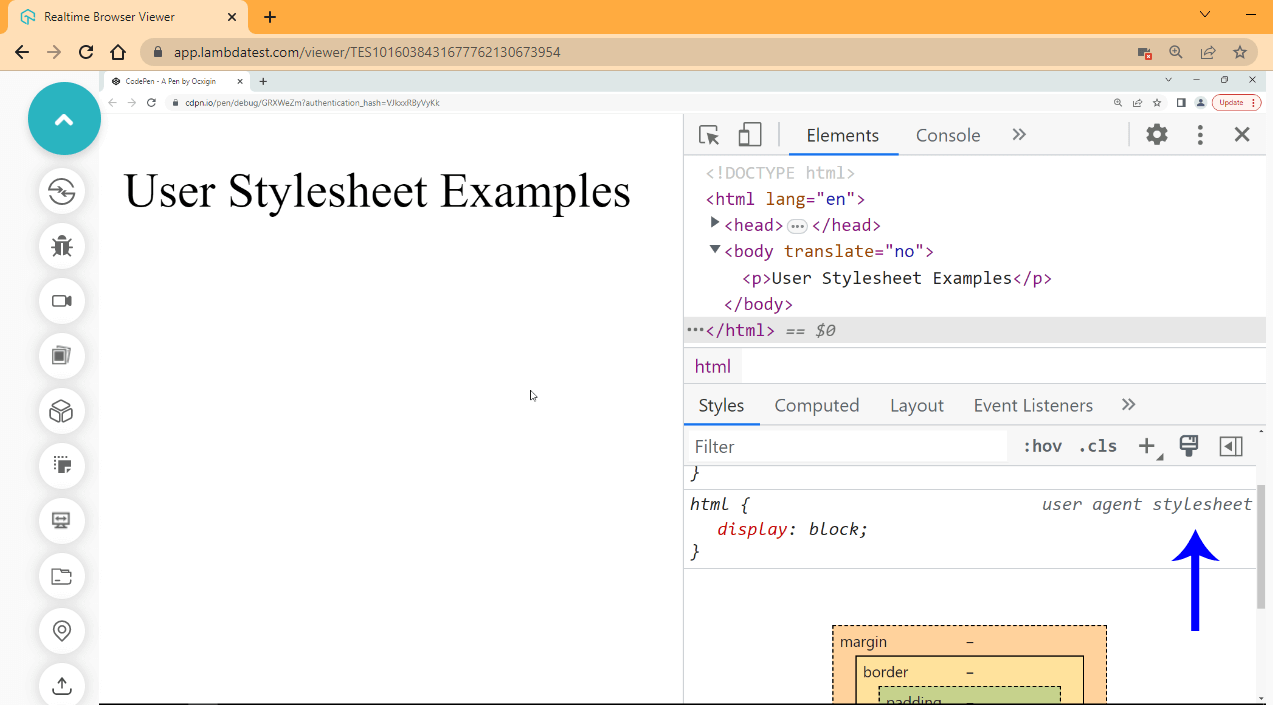Toggle the device toolbar in DevTools
The width and height of the screenshot is (1273, 705).
click(749, 133)
